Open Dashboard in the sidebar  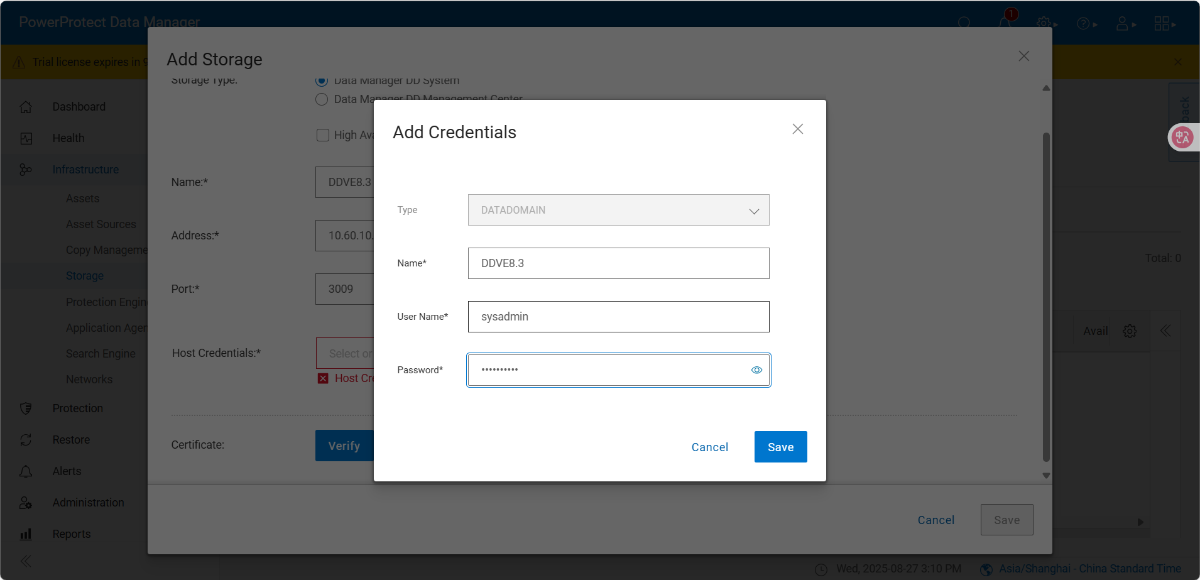coord(79,107)
